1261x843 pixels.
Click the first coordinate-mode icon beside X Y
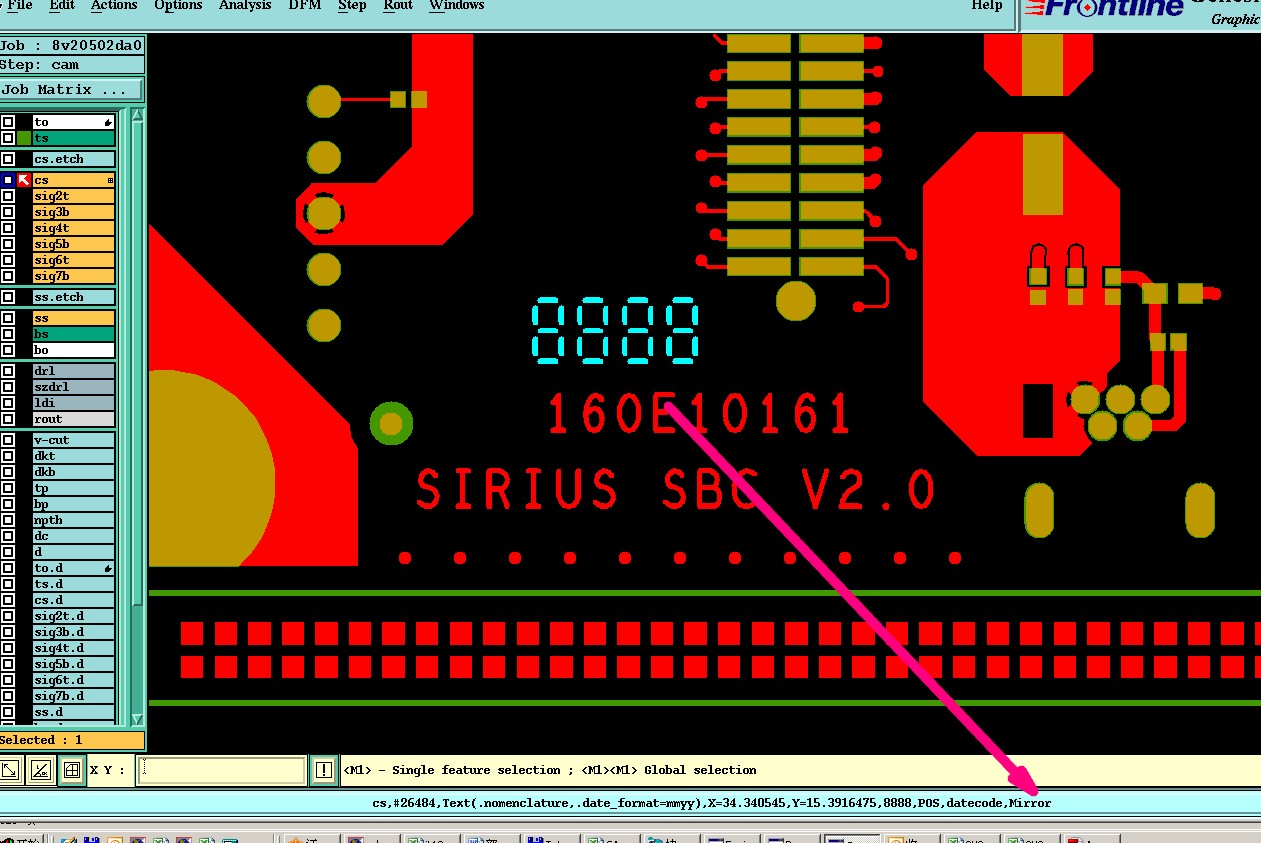click(9, 770)
